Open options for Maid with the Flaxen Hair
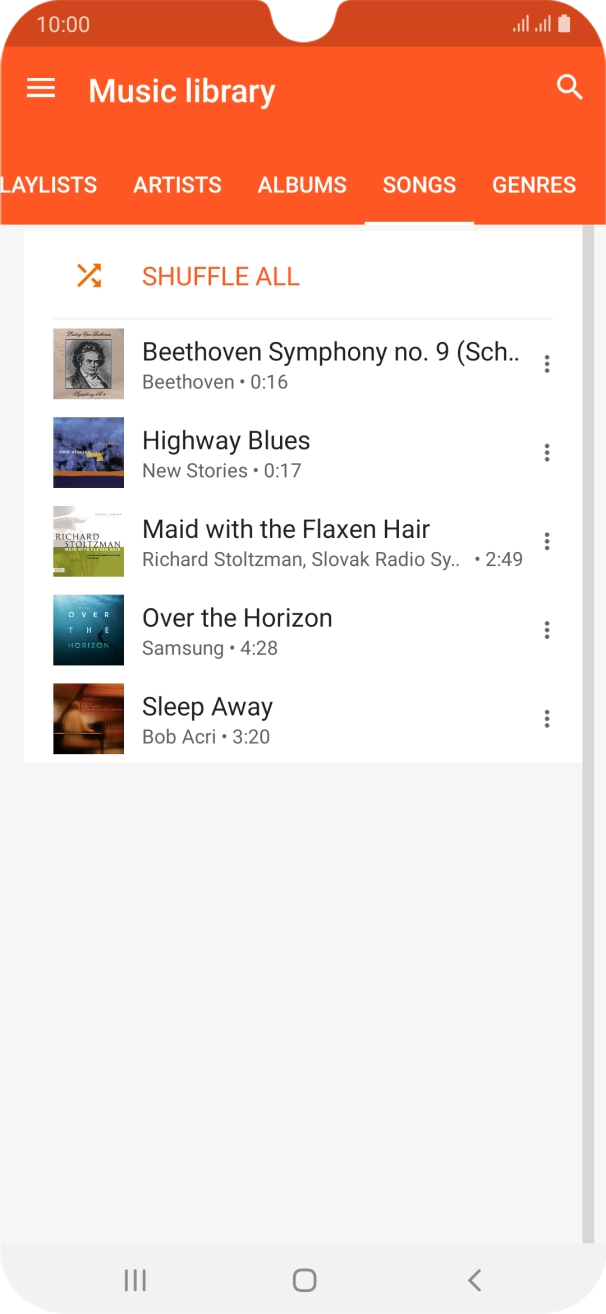The image size is (606, 1314). (x=547, y=541)
